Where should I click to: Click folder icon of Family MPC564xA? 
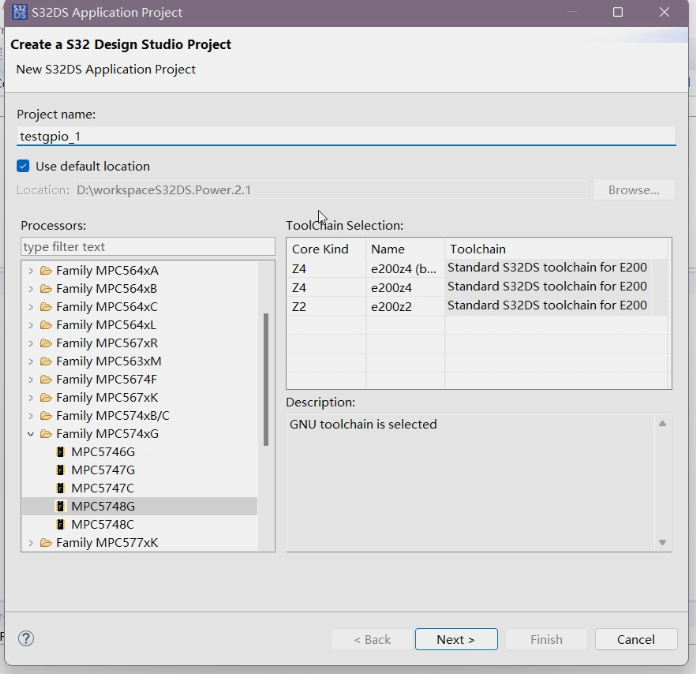[46, 270]
